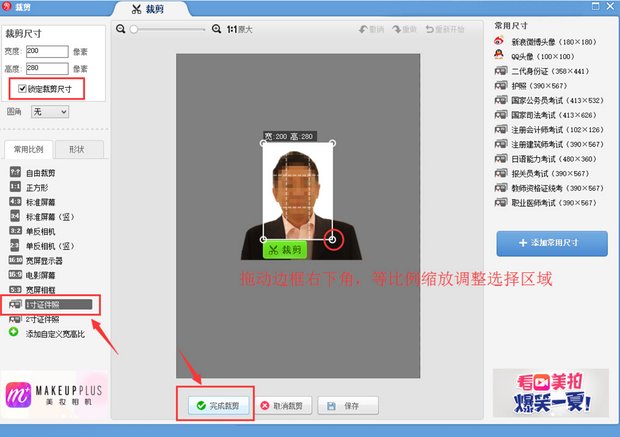Select 护照 (390×567) preset
620x437 pixels.
(x=531, y=85)
